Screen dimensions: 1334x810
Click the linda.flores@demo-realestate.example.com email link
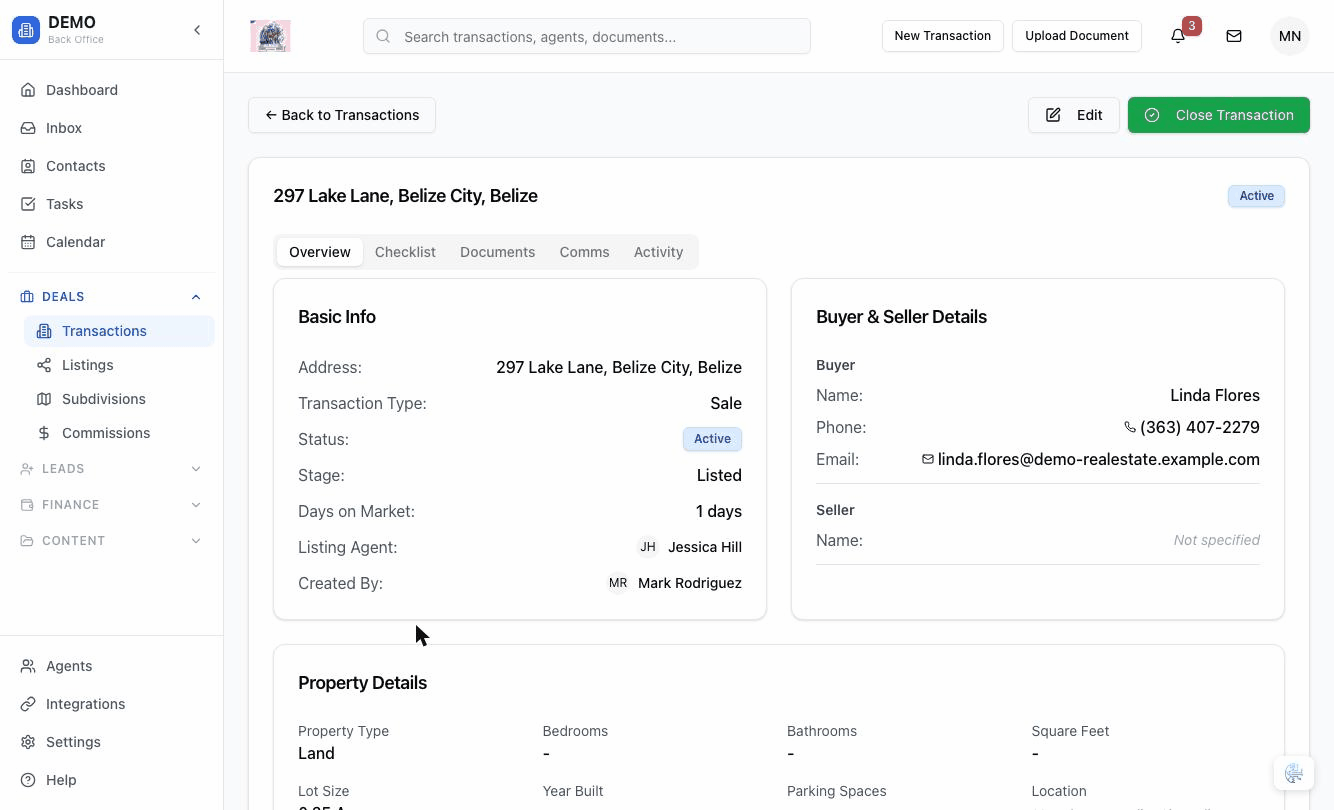point(1098,459)
